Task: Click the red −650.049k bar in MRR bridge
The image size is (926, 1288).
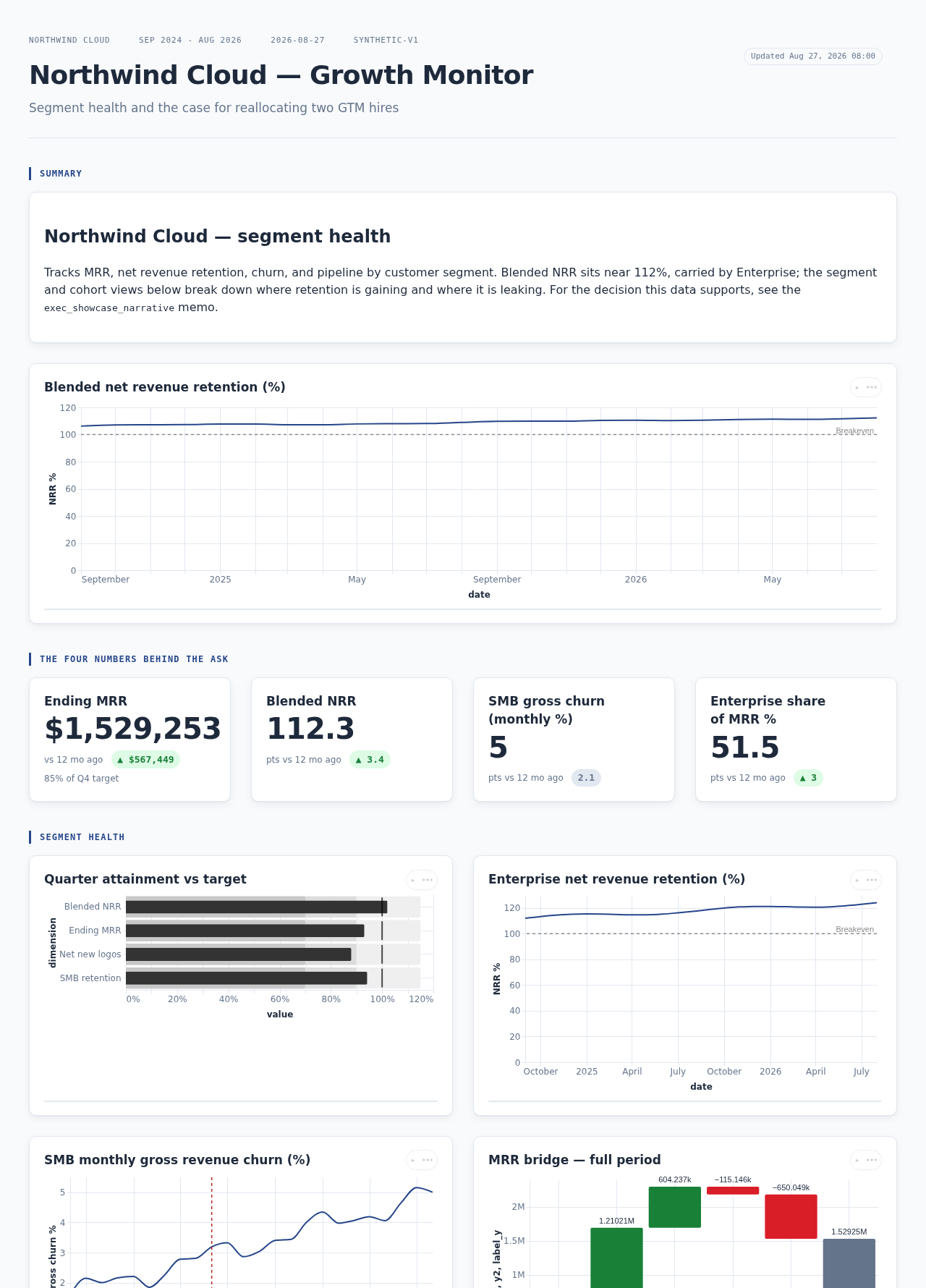Action: tap(791, 1216)
